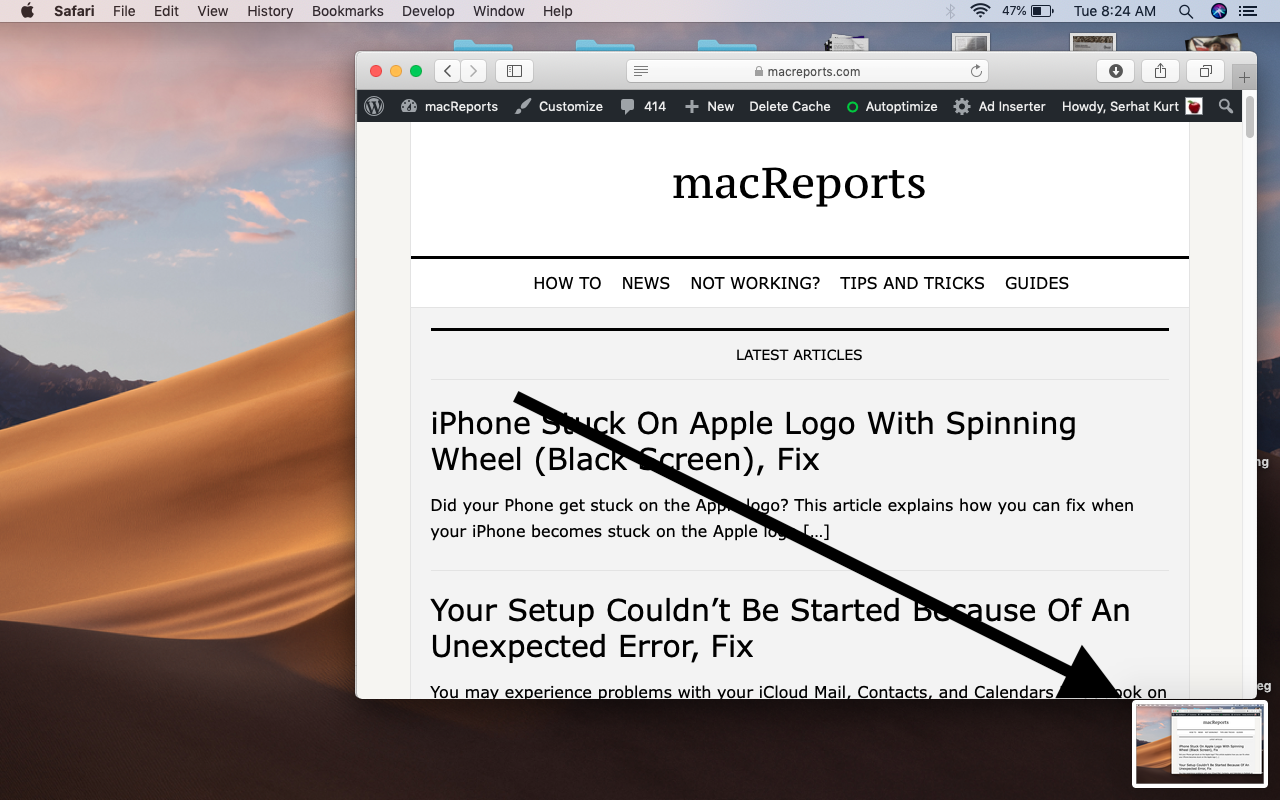Open the Bookmarks menu
Viewport: 1280px width, 800px height.
click(347, 11)
